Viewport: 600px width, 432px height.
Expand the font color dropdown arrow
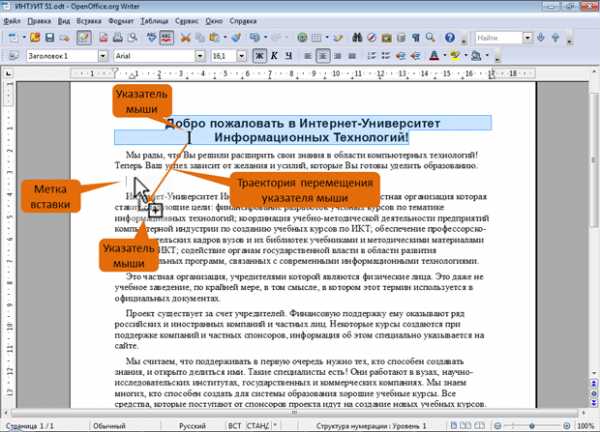444,56
